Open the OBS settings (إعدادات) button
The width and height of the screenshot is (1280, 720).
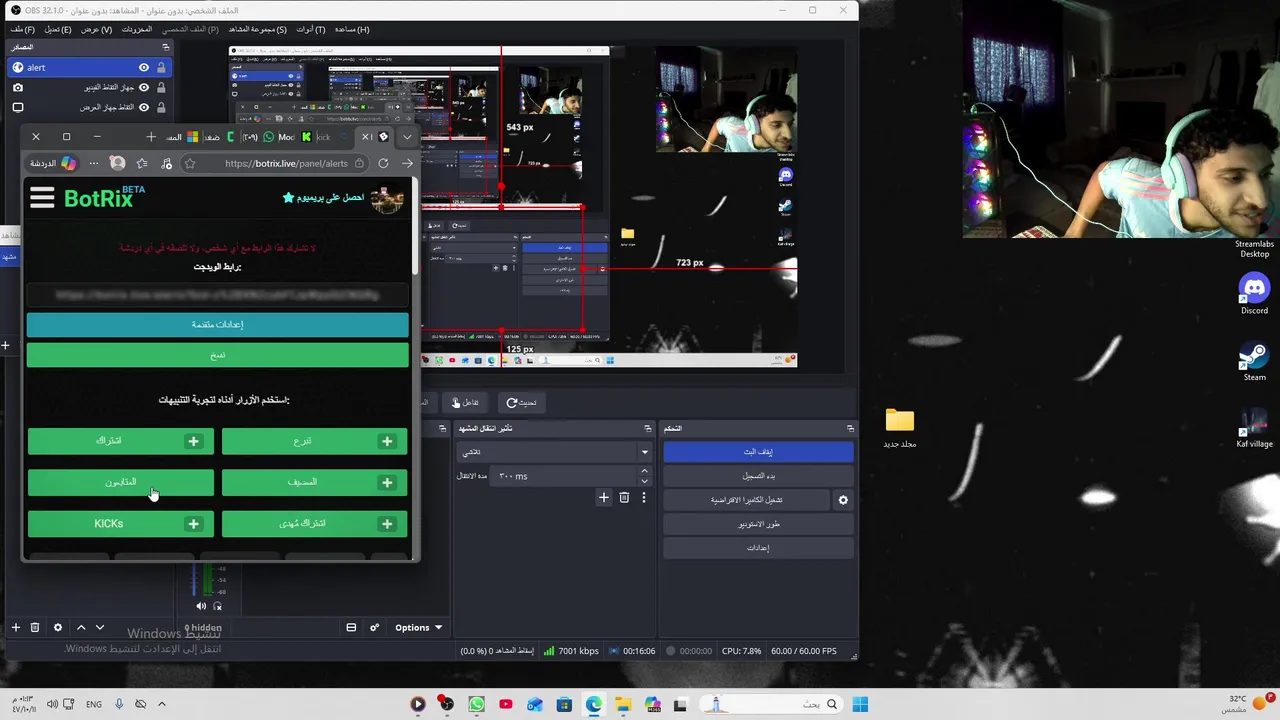[758, 548]
